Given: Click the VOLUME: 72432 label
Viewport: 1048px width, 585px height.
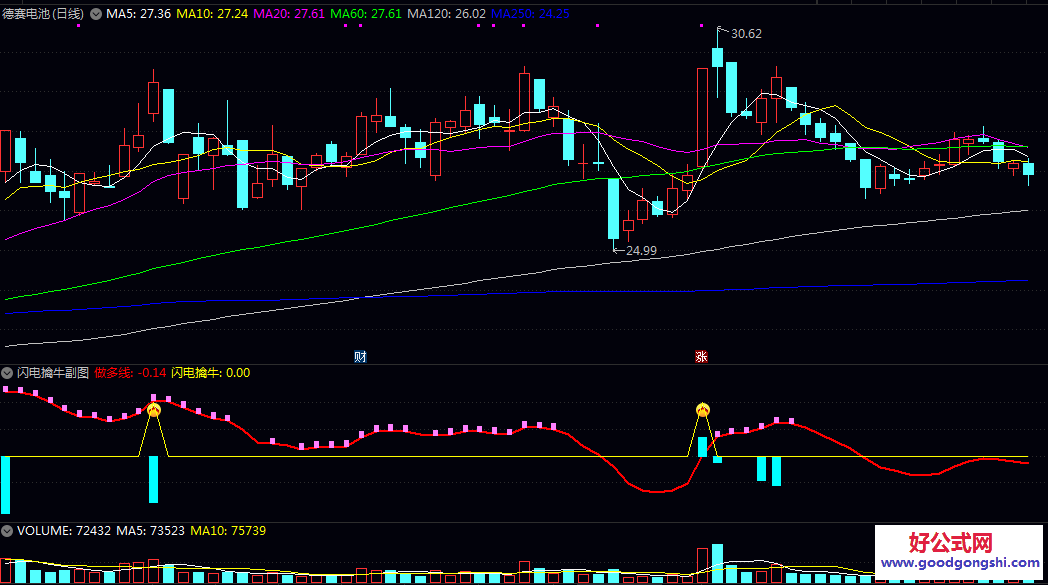Looking at the screenshot, I should pos(63,531).
